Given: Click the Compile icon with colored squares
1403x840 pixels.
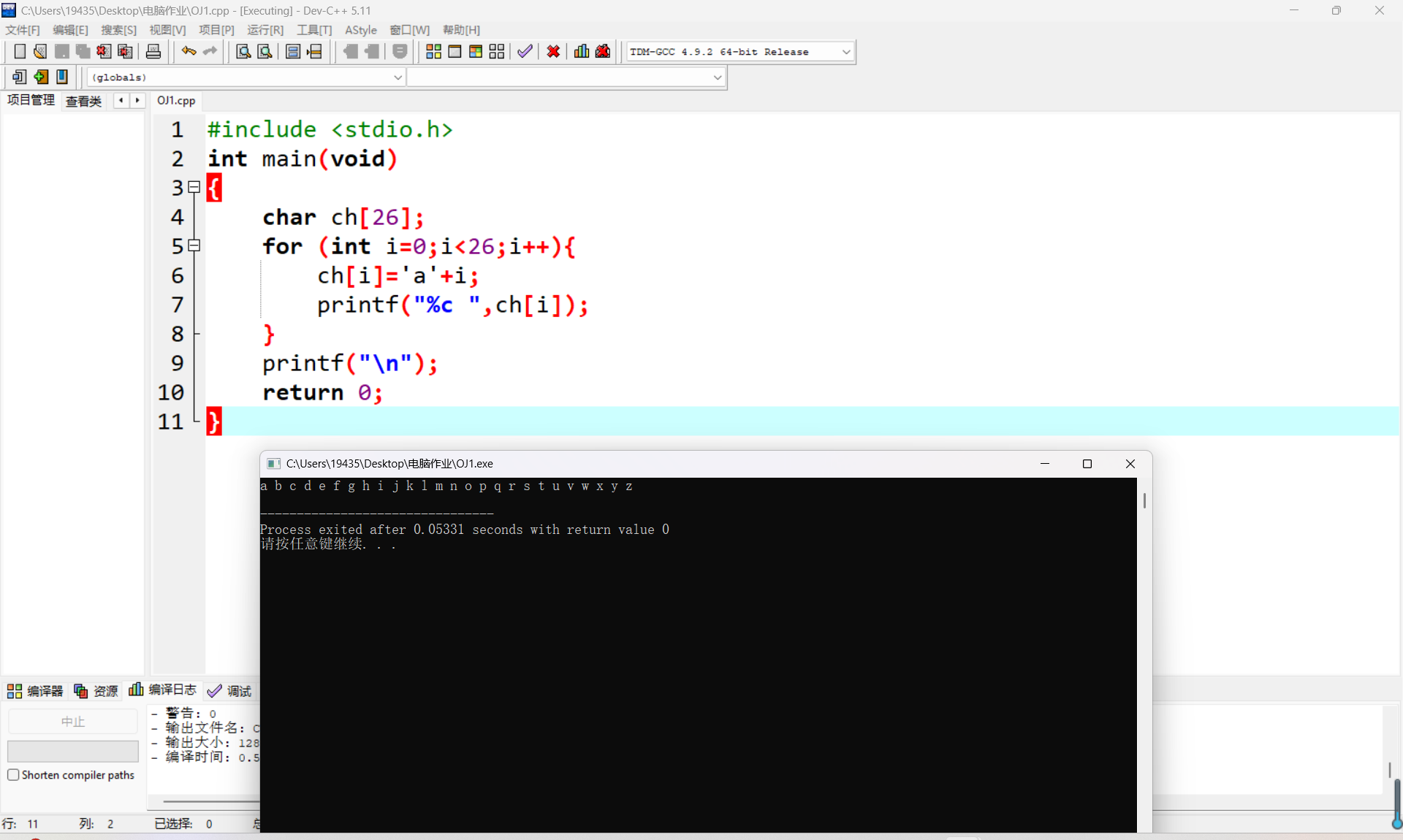Looking at the screenshot, I should 433,51.
